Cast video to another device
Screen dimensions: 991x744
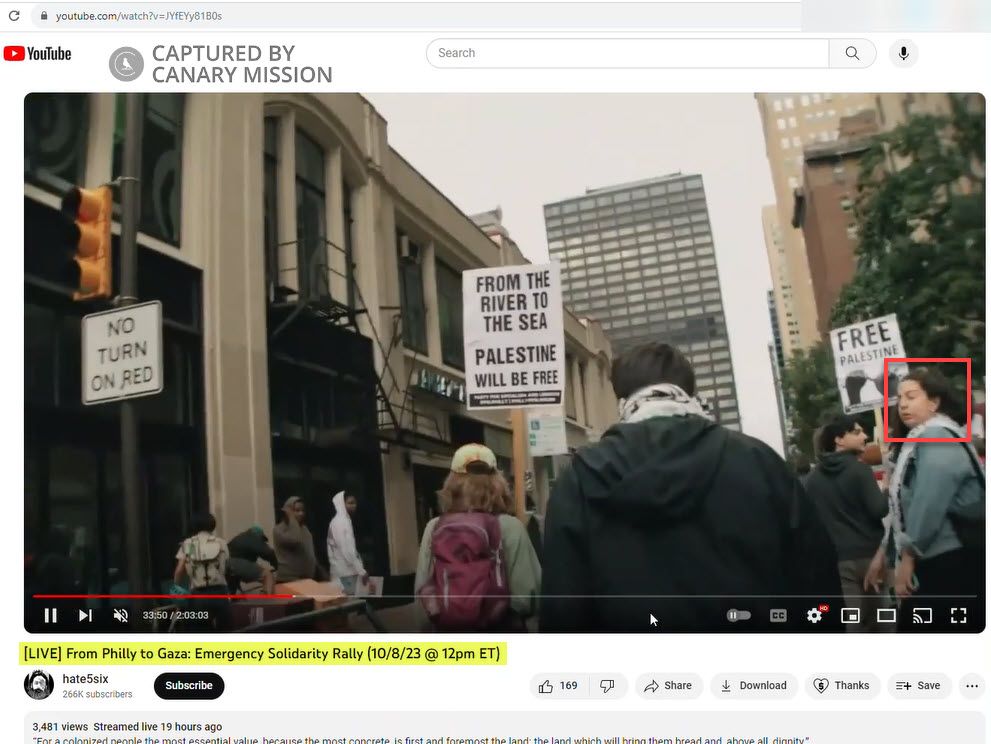pyautogui.click(x=922, y=615)
